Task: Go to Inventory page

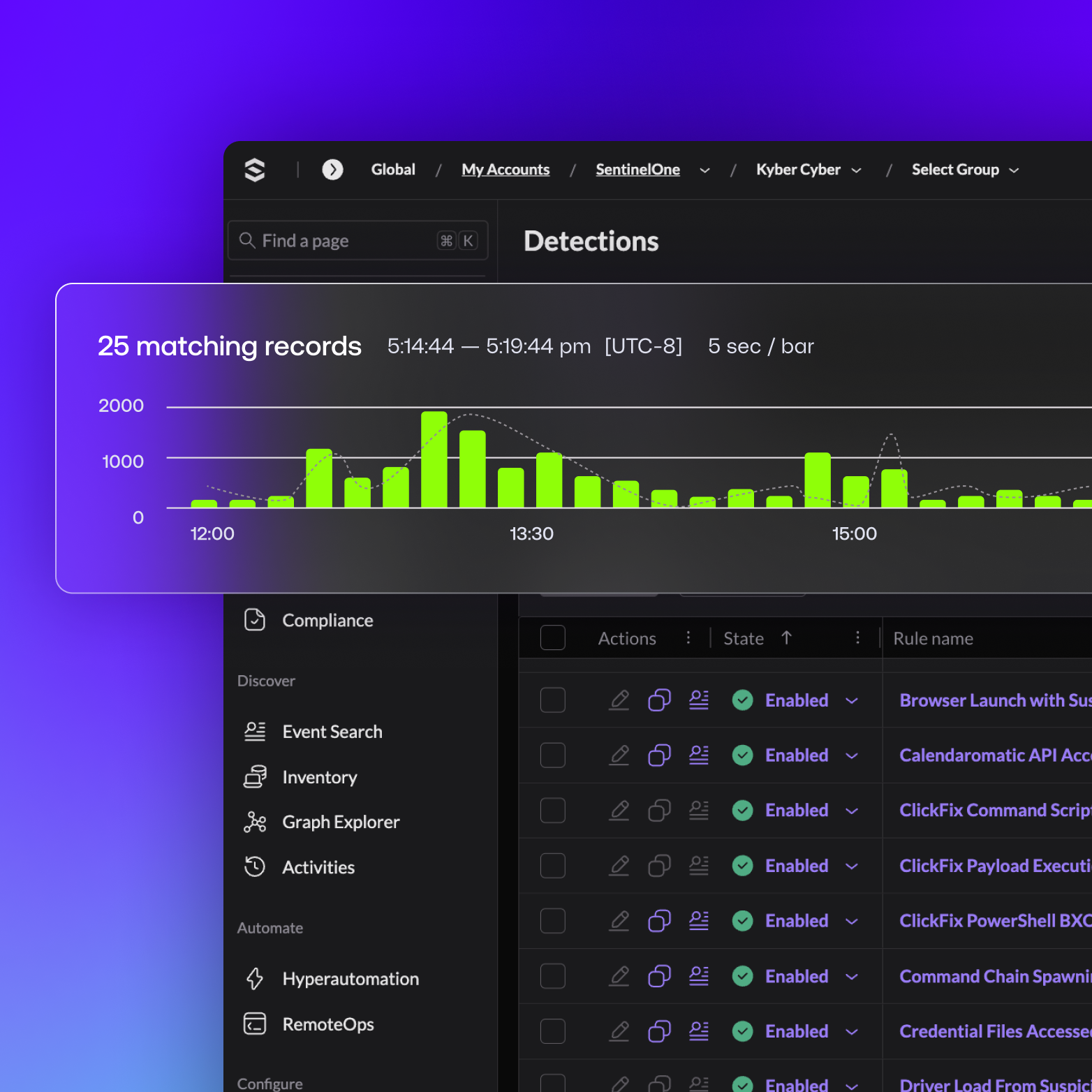Action: pos(320,777)
